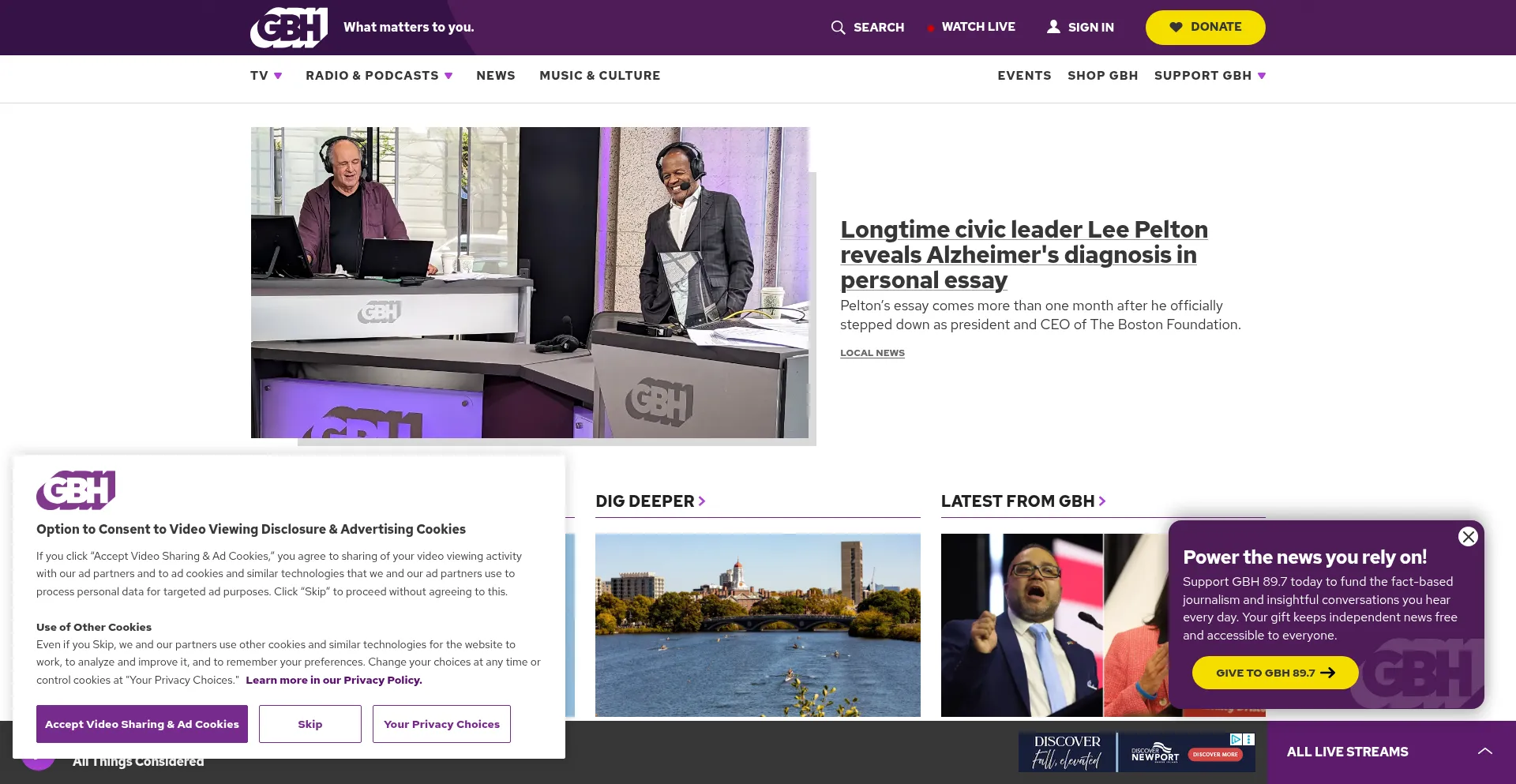
Task: Click the AdChoices icon on the ad
Action: coord(1236,739)
